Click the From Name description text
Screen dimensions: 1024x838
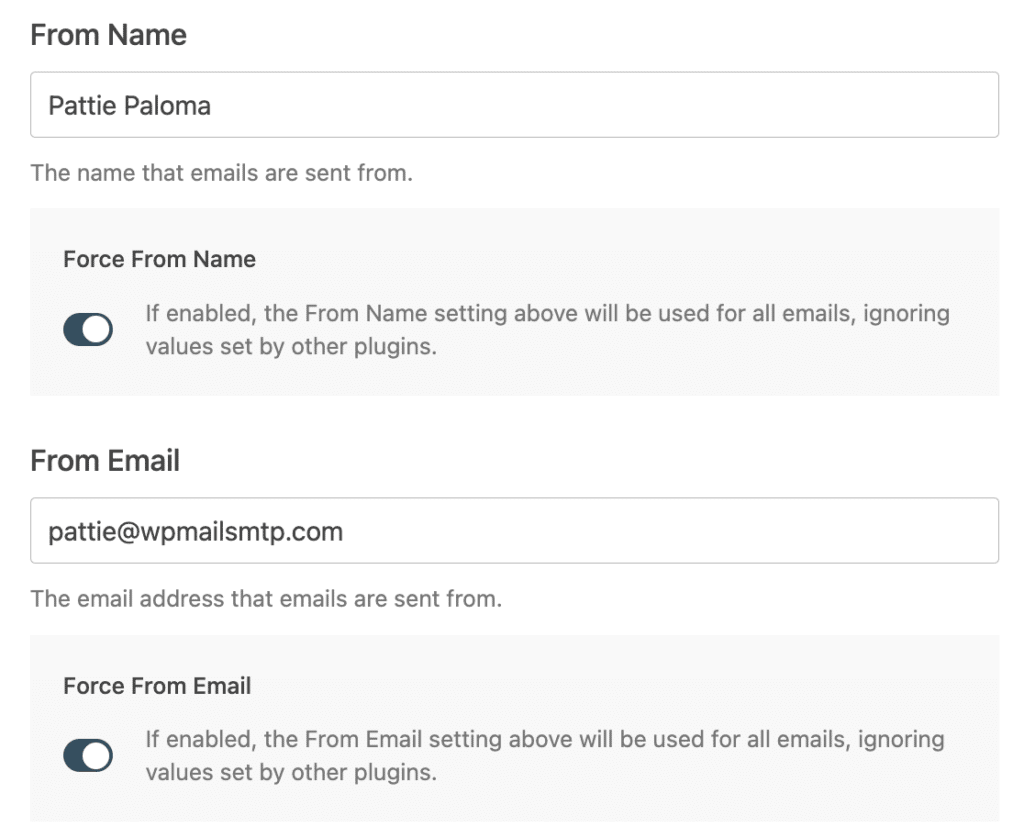coord(219,172)
